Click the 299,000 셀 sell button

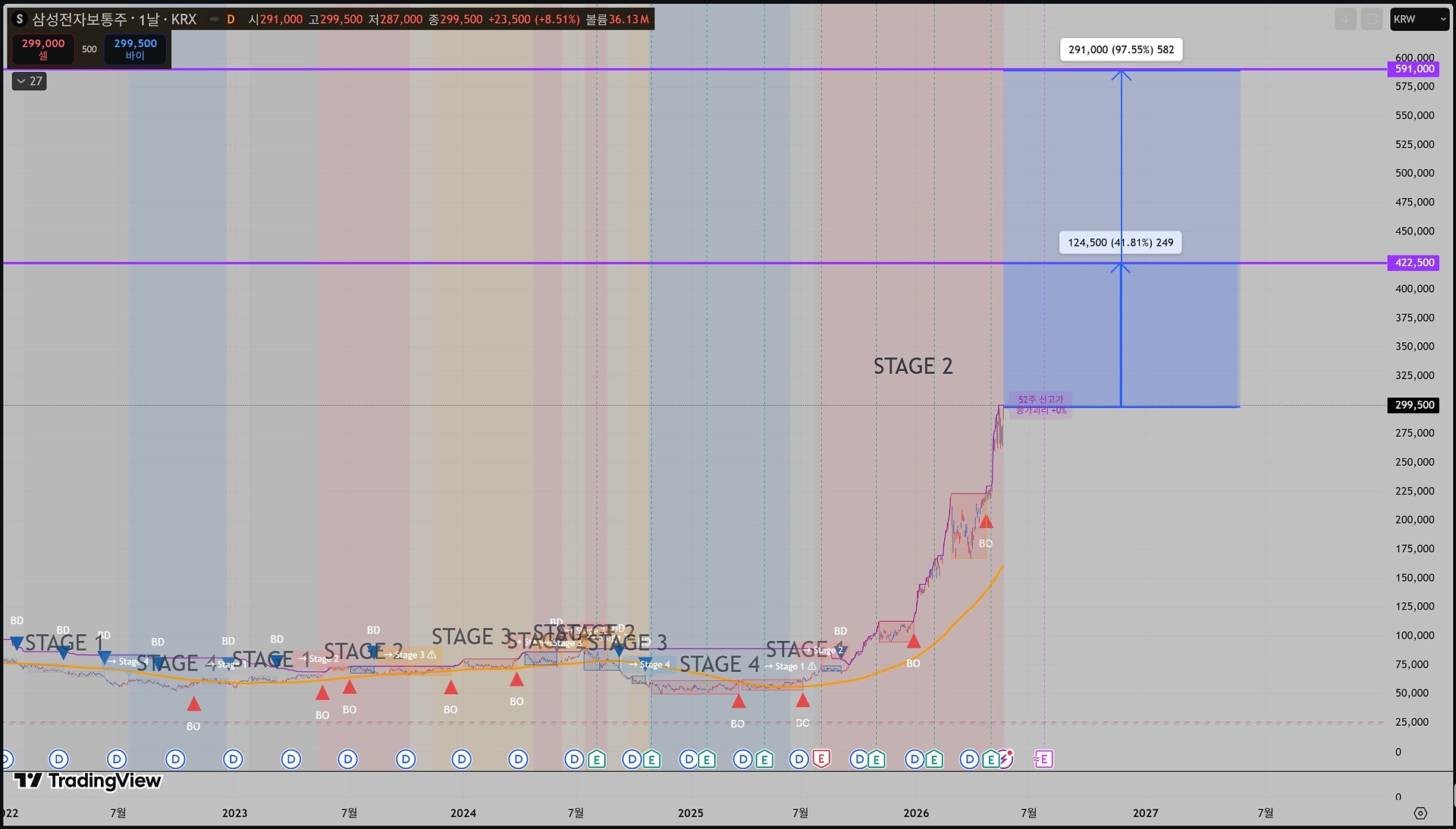coord(43,49)
